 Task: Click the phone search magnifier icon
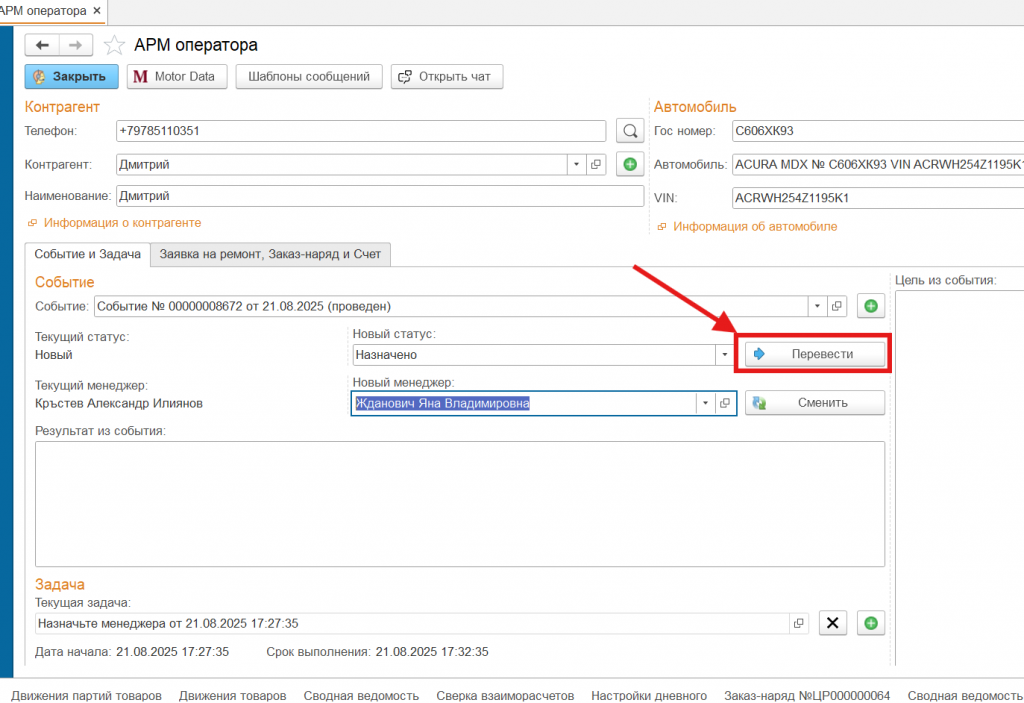[x=629, y=131]
